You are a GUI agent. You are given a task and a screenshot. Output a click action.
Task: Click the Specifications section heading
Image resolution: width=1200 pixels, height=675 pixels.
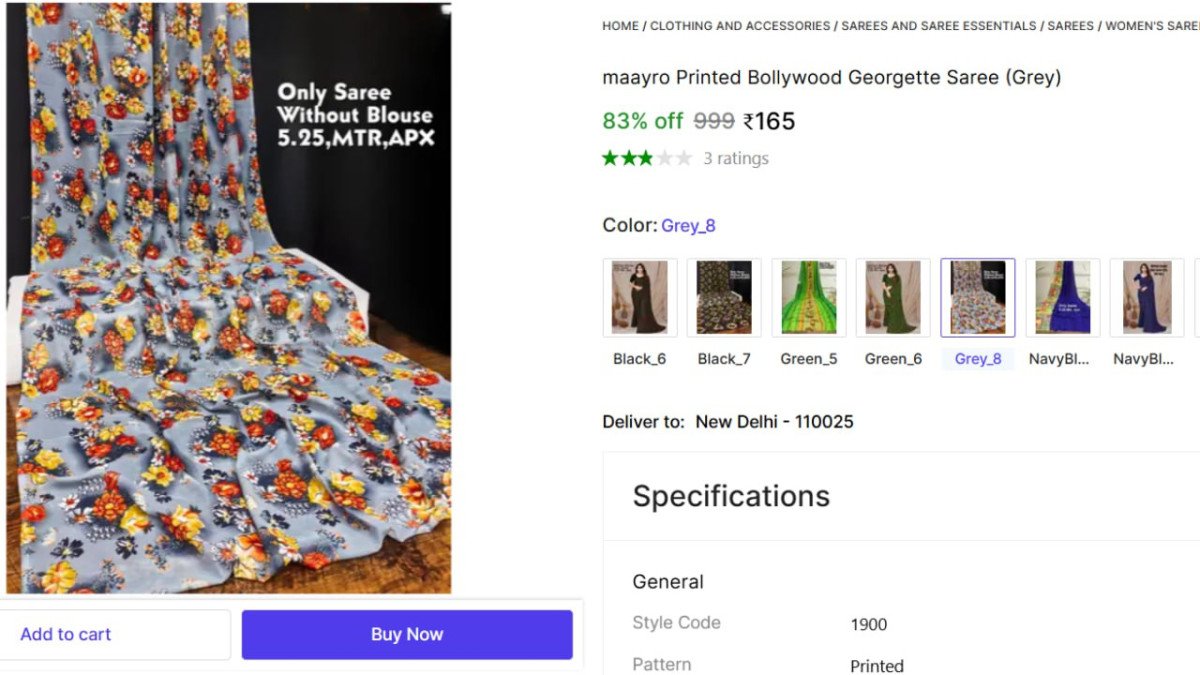[731, 496]
